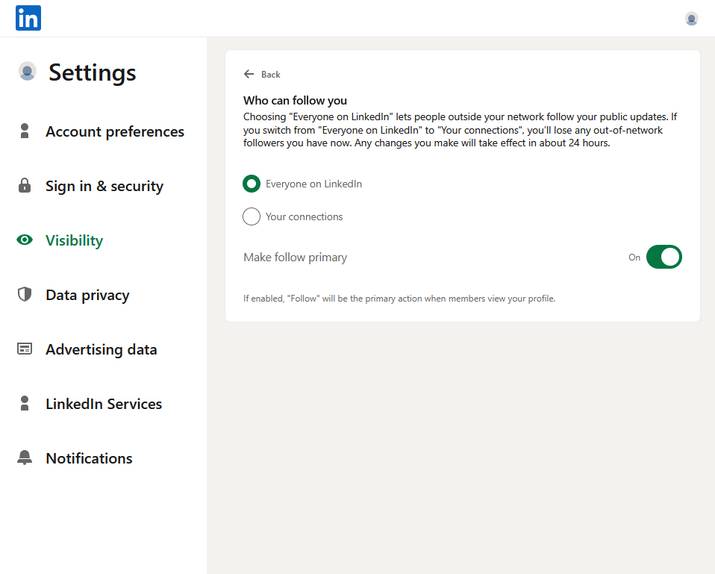Click the profile picture beside Settings heading
Viewport: 715px width, 574px height.
(27, 72)
